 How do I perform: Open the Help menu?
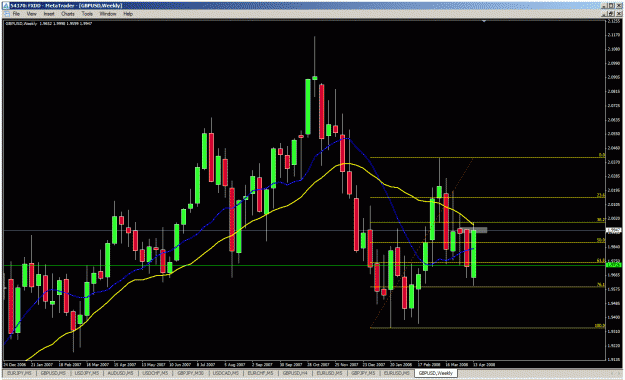coord(128,14)
